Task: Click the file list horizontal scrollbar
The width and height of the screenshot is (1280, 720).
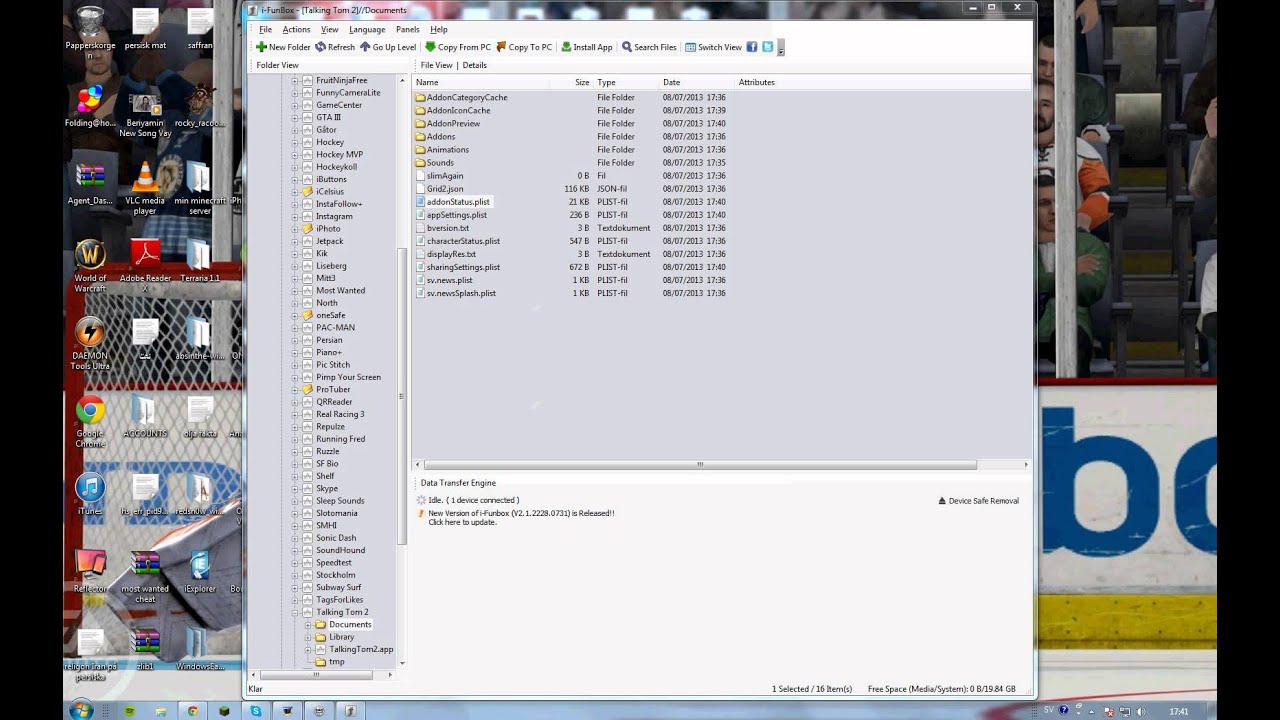Action: (x=700, y=464)
